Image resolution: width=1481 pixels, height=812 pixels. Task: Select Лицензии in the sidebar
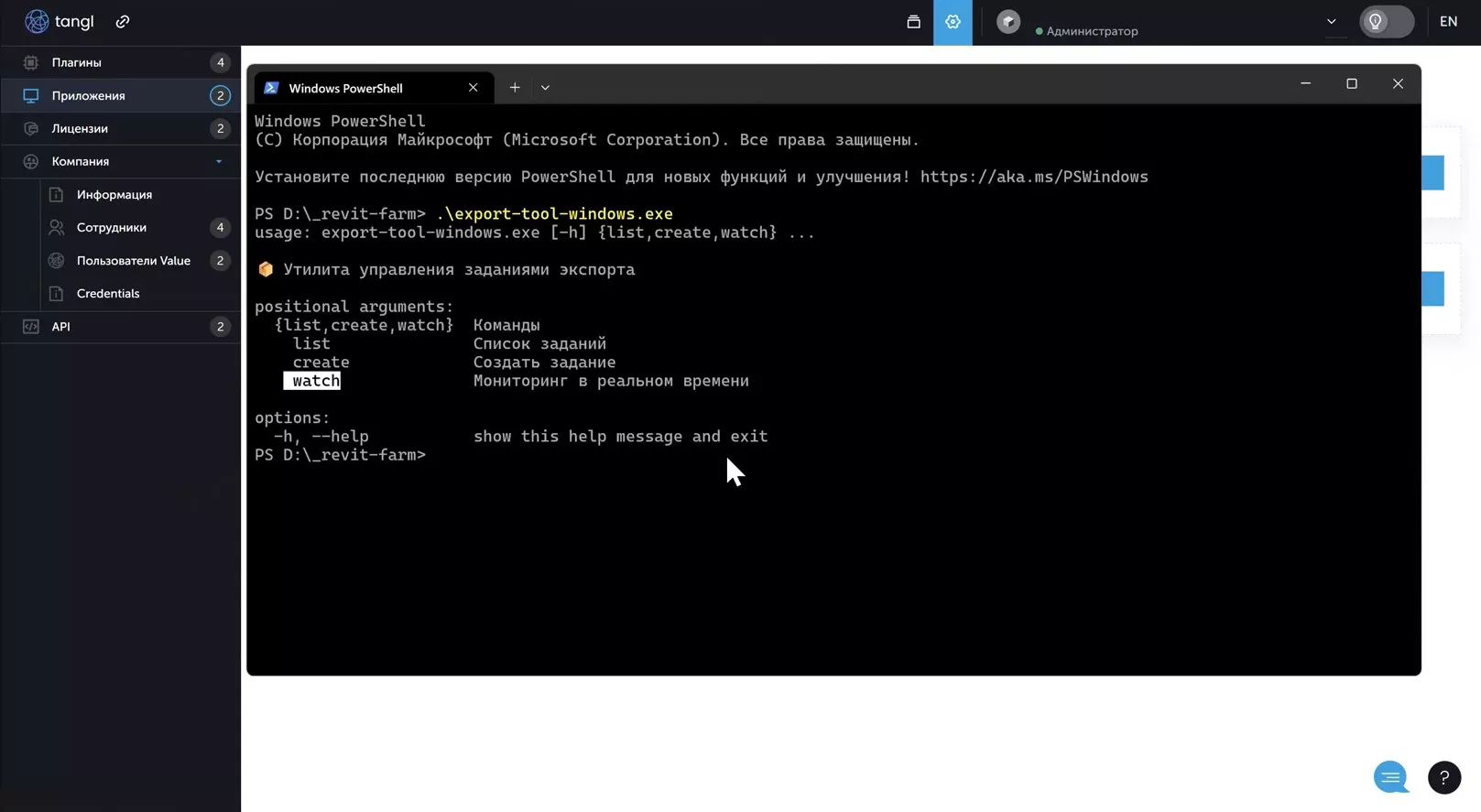[x=80, y=128]
